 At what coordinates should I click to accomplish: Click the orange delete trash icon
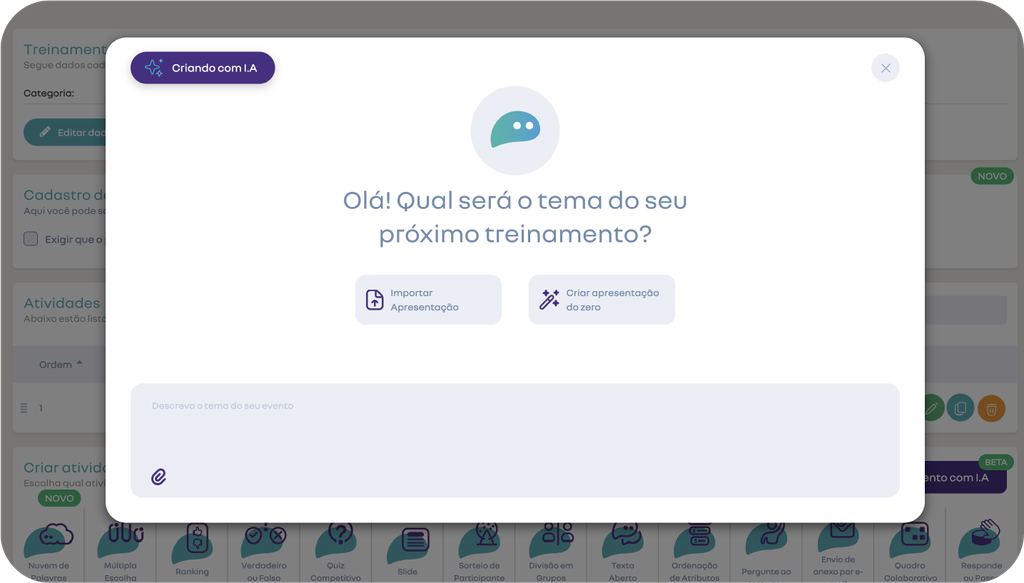click(991, 409)
